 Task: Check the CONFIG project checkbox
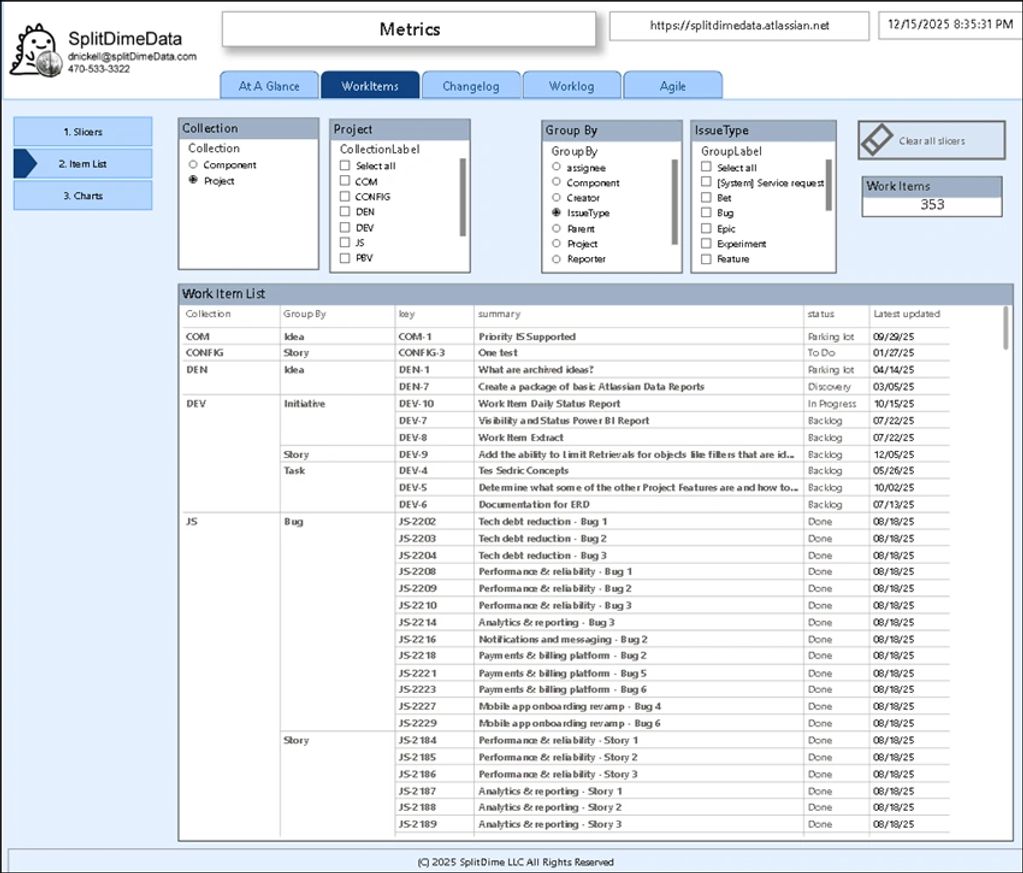tap(345, 197)
